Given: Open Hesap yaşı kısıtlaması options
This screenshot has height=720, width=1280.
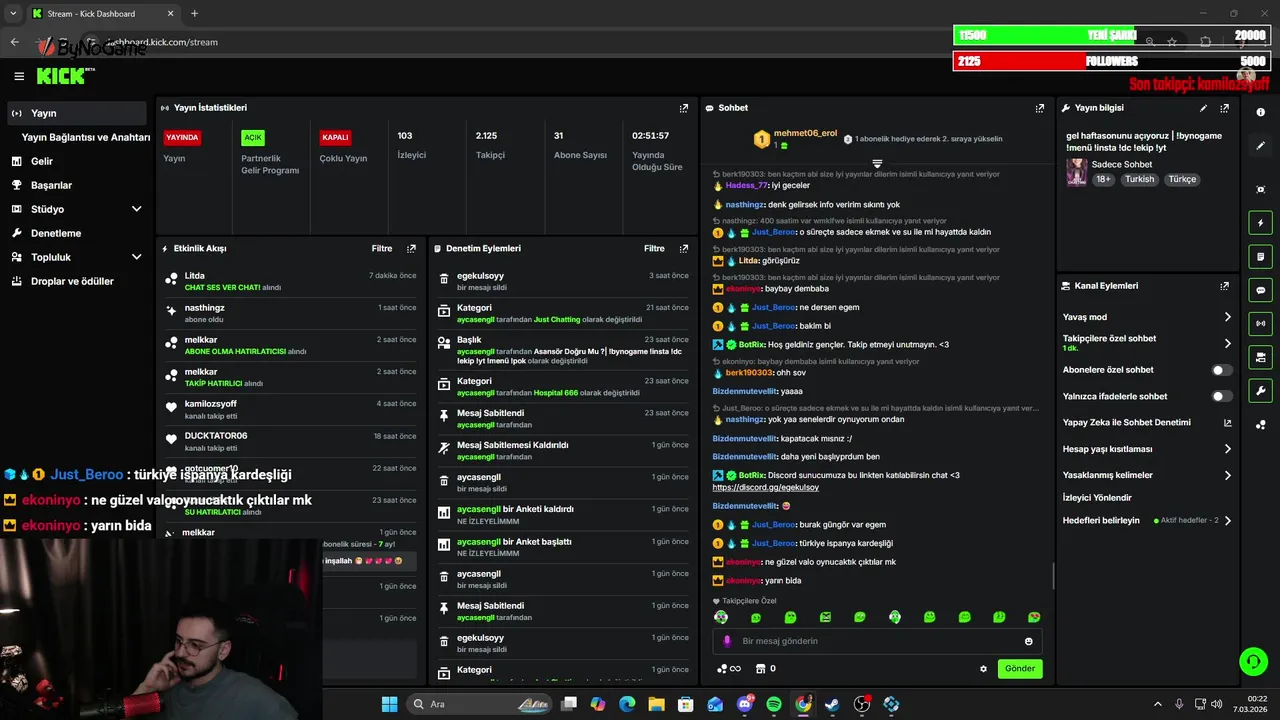Looking at the screenshot, I should tap(1147, 449).
